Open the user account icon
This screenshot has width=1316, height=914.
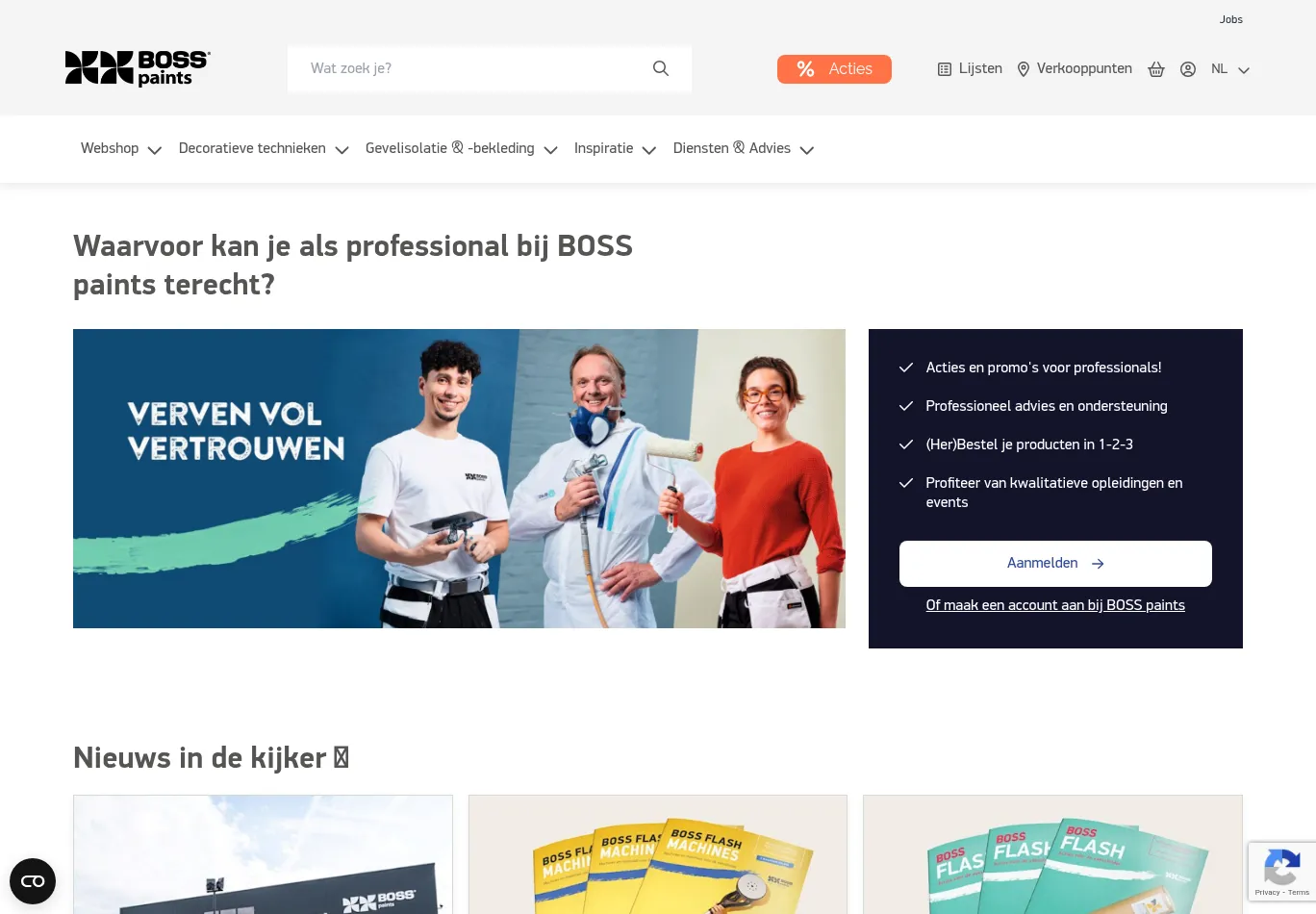pyautogui.click(x=1188, y=69)
